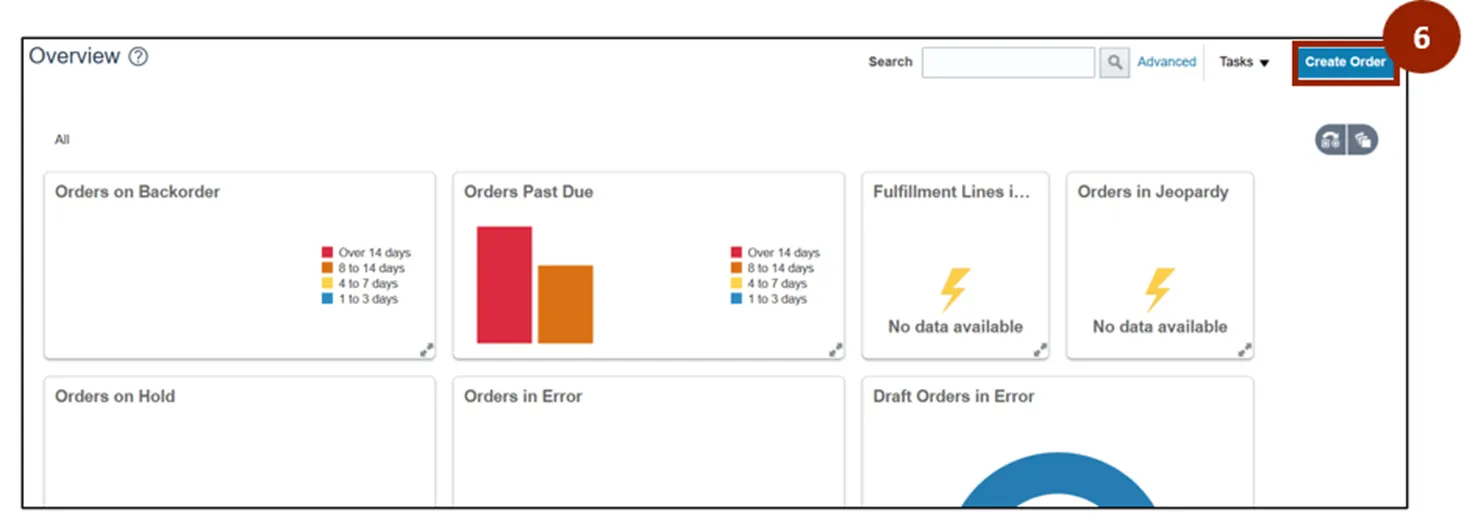Click the blue 1 to 3 days swatch in Orders on Backorder

click(x=327, y=299)
